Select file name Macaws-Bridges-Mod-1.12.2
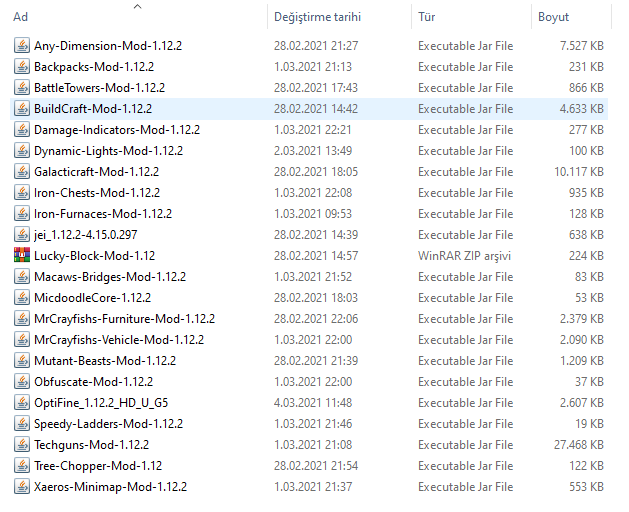The width and height of the screenshot is (629, 512). pyautogui.click(x=110, y=277)
